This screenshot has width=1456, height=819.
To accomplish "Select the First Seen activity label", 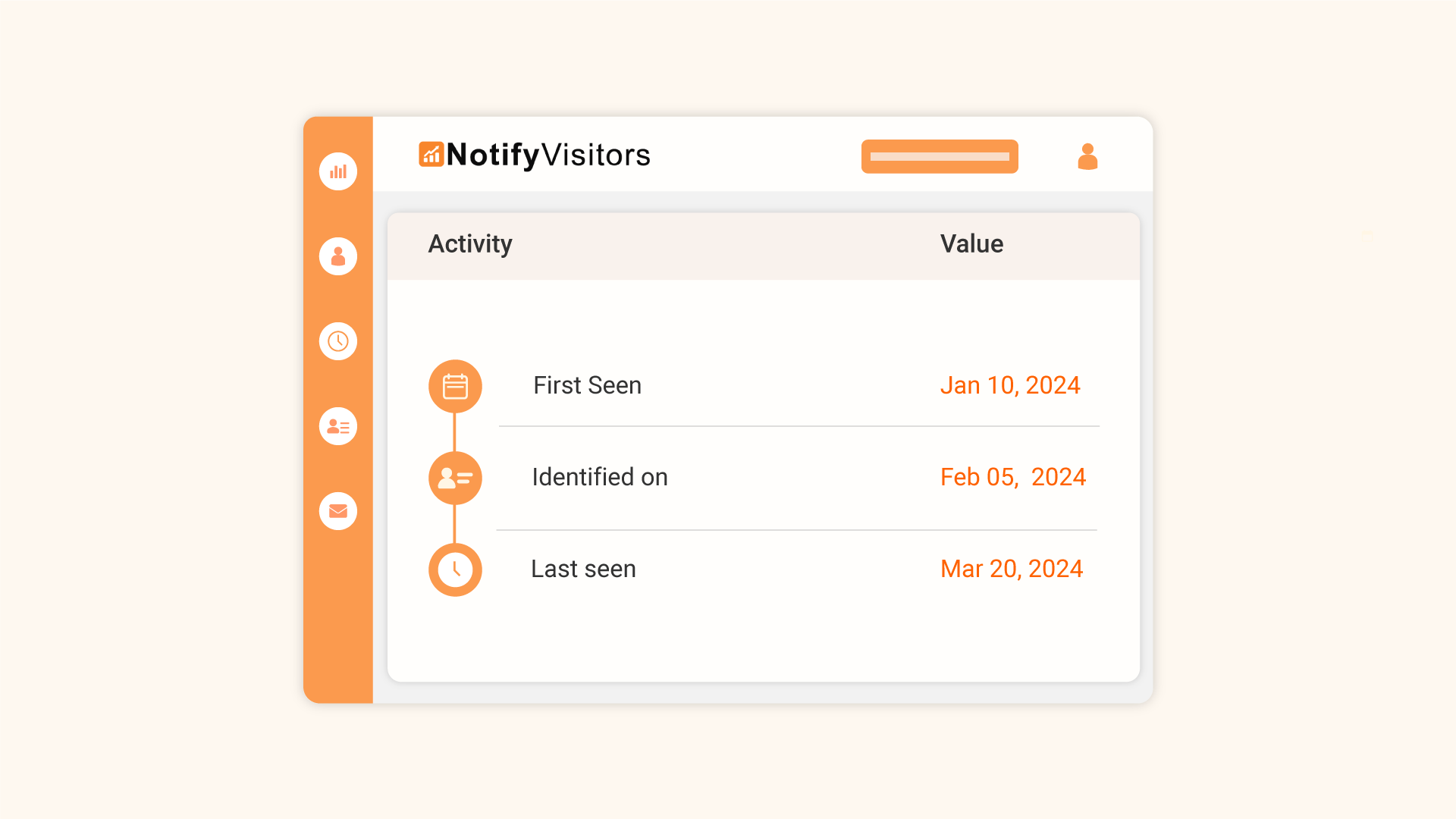I will point(587,385).
